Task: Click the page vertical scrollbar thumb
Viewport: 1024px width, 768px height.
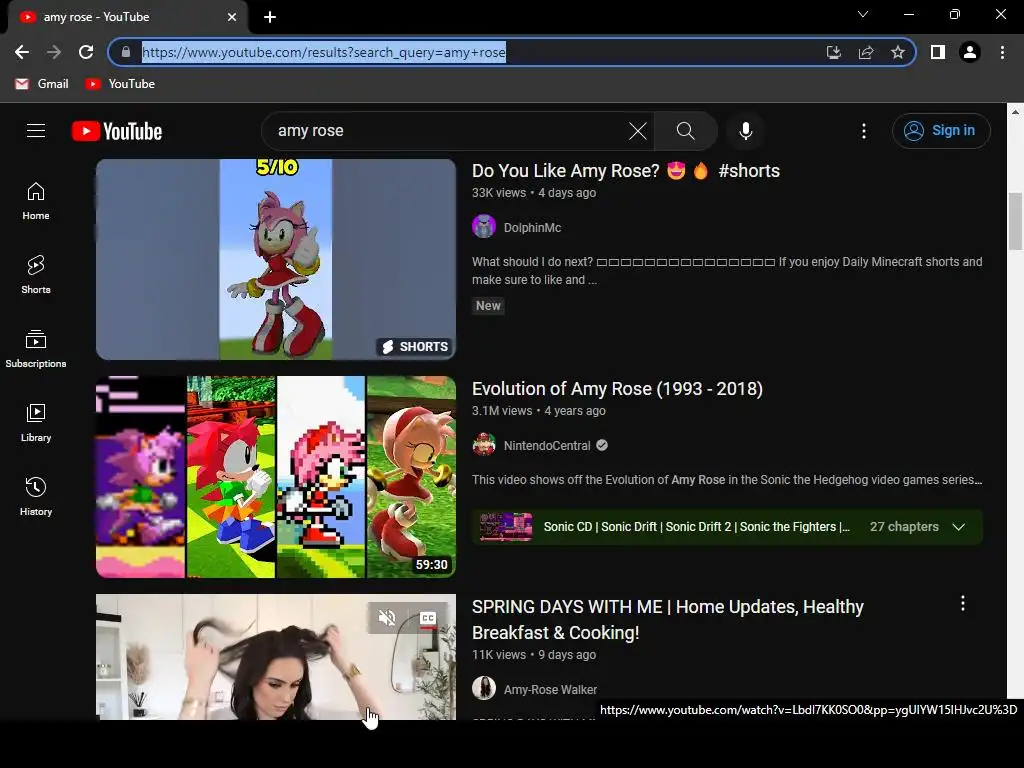Action: pyautogui.click(x=1015, y=221)
